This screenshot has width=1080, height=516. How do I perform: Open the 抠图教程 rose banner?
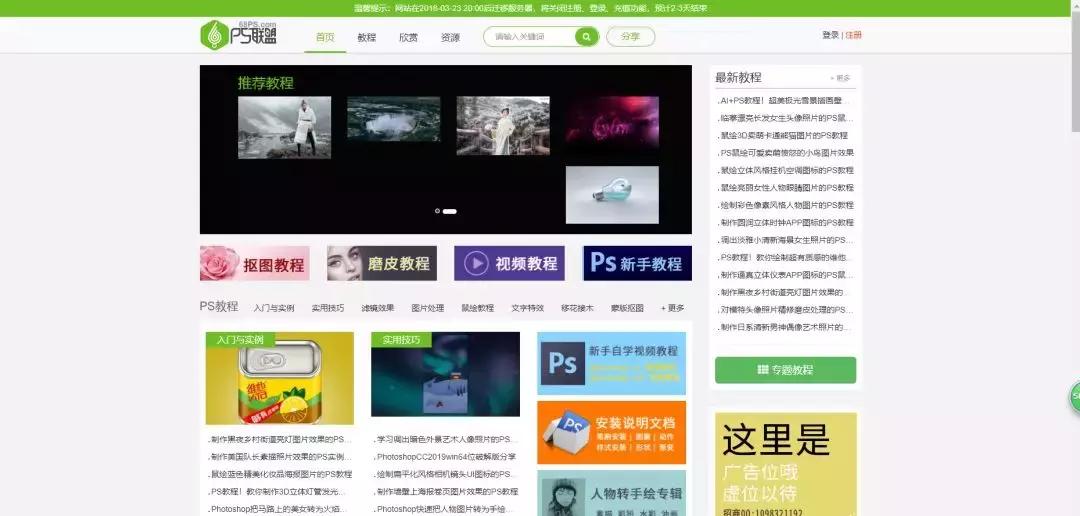(255, 263)
